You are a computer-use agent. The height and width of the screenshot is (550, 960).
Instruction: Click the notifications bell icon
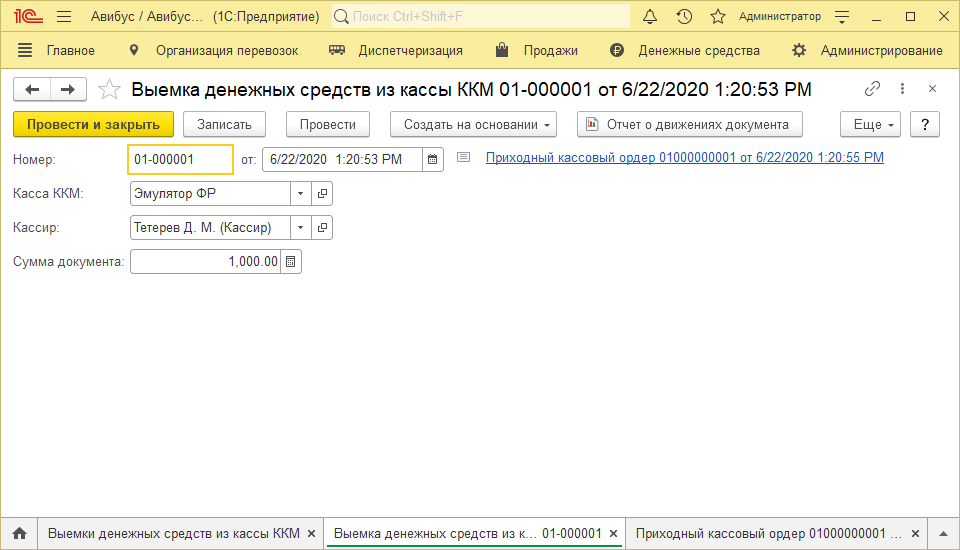[650, 17]
